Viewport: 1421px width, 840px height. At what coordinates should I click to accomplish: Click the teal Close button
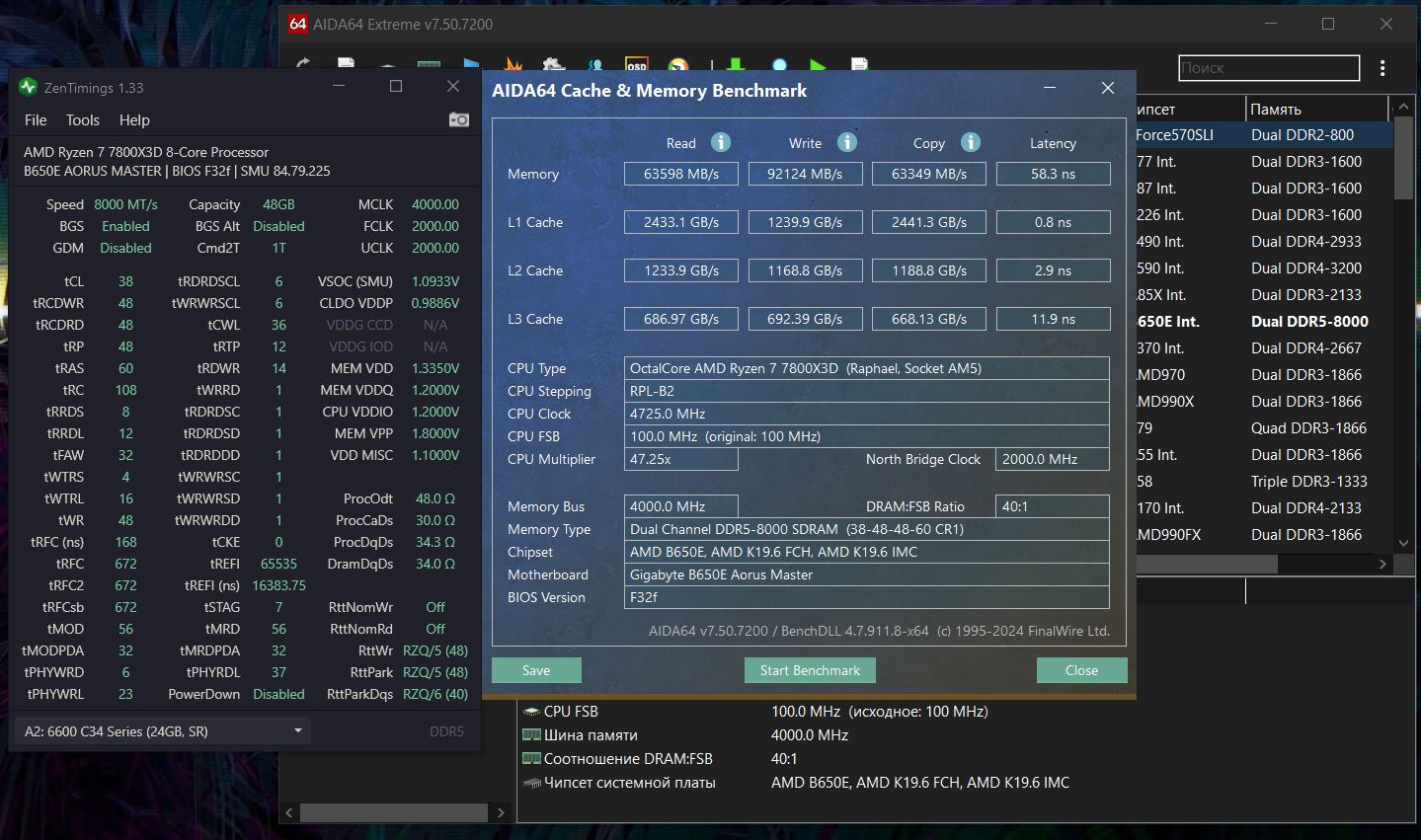1081,670
